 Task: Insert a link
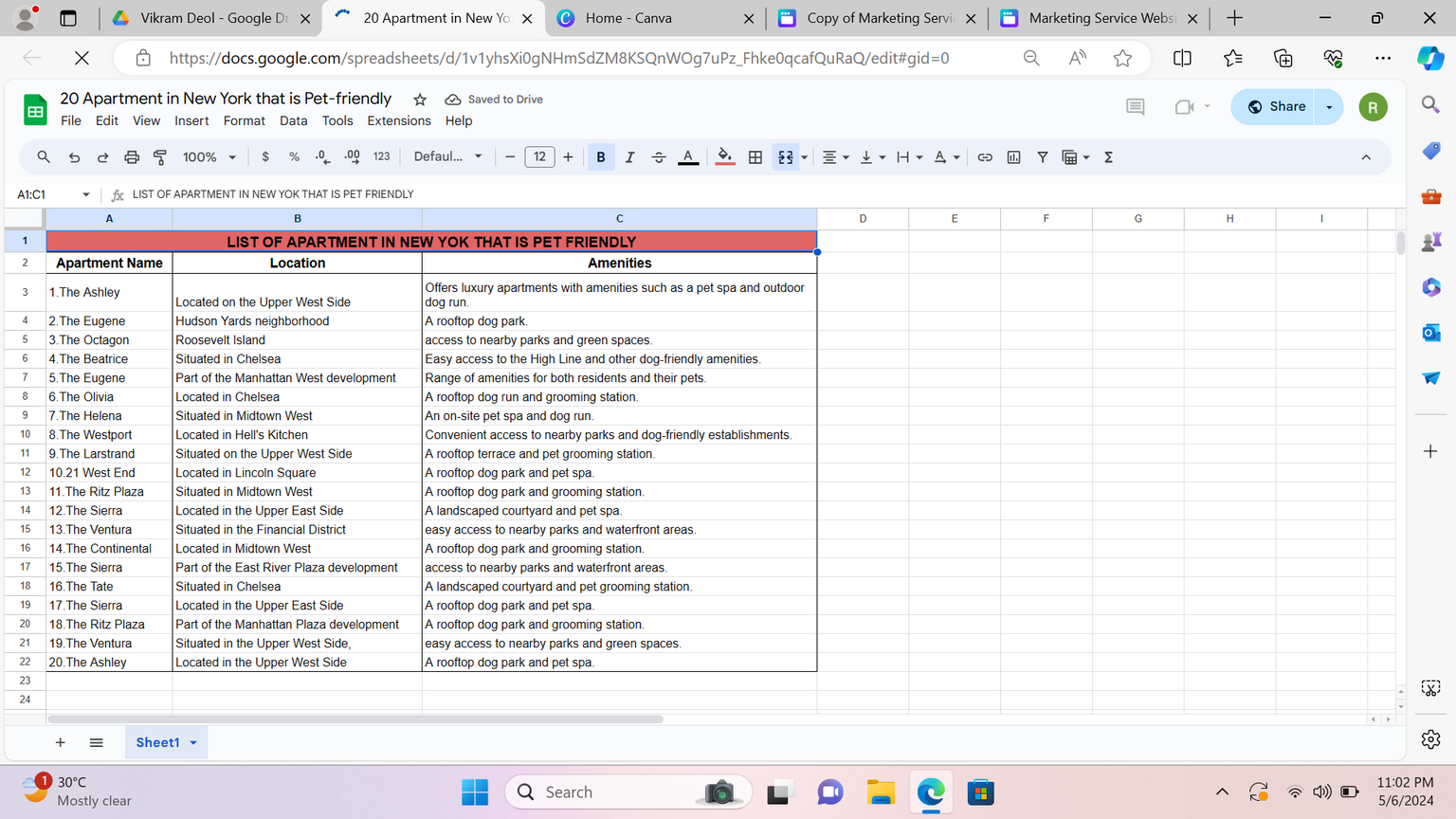985,157
